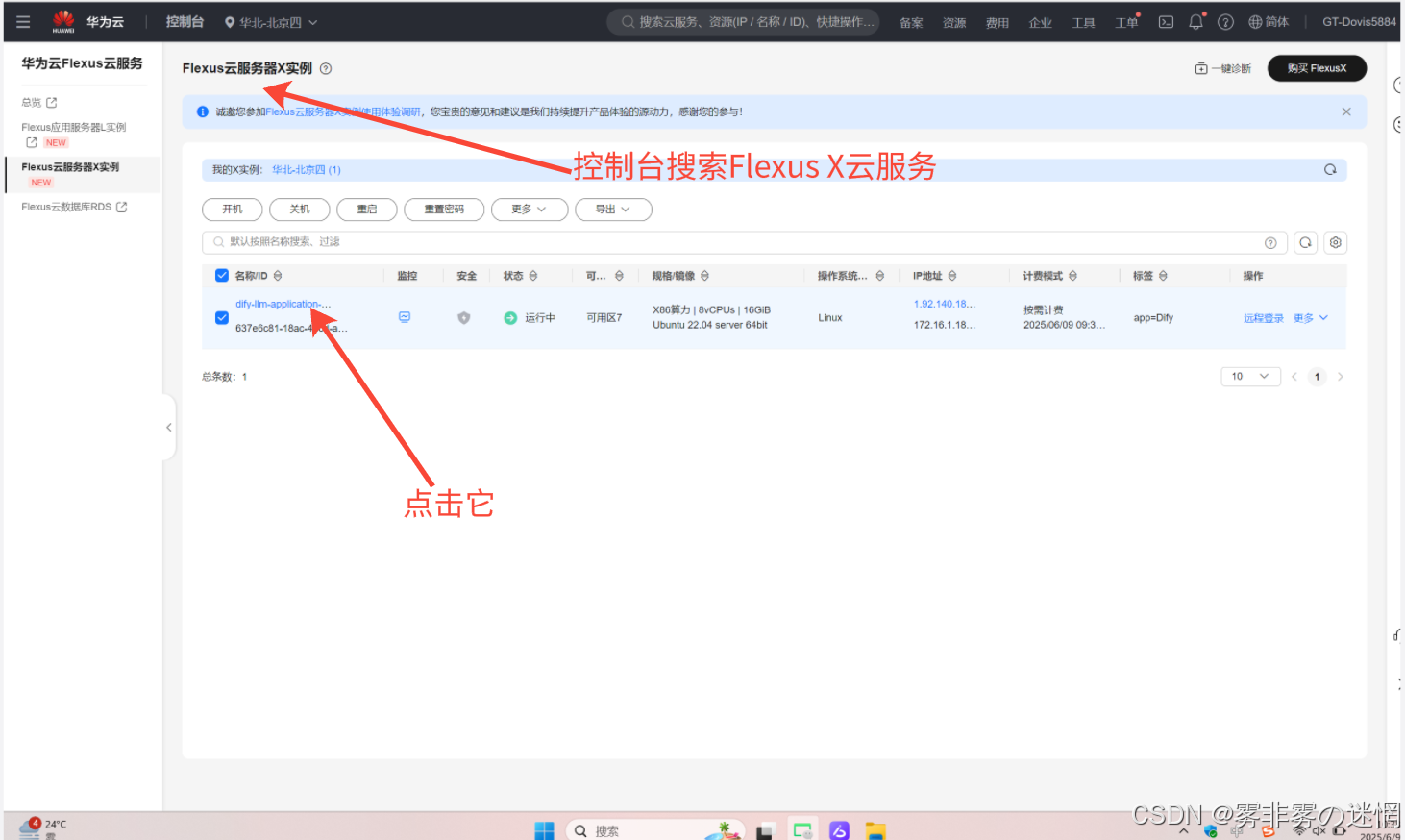1405x840 pixels.
Task: Open the 导出 export dropdown
Action: point(612,210)
